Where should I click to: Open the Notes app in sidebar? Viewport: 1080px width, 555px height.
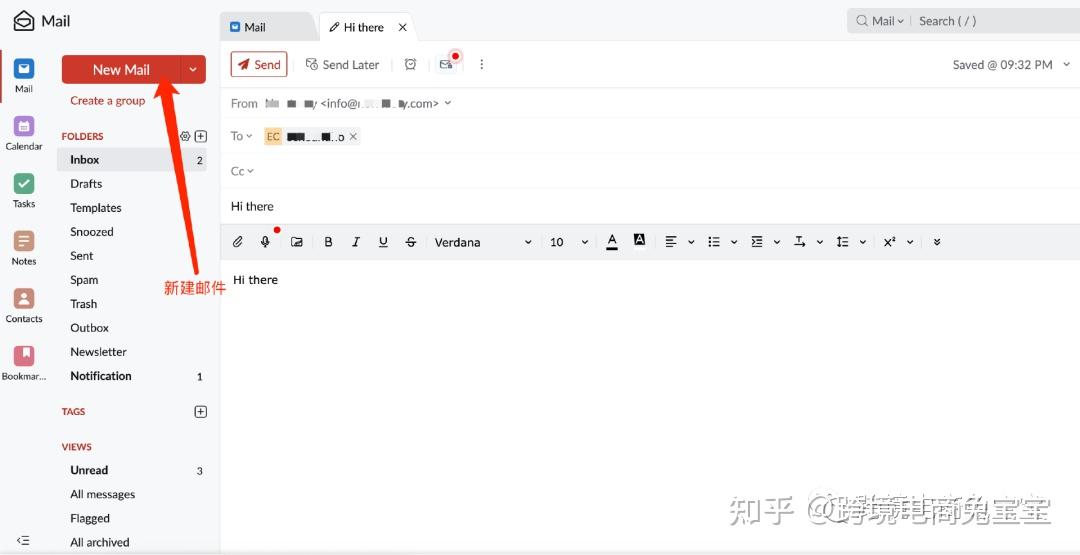24,248
